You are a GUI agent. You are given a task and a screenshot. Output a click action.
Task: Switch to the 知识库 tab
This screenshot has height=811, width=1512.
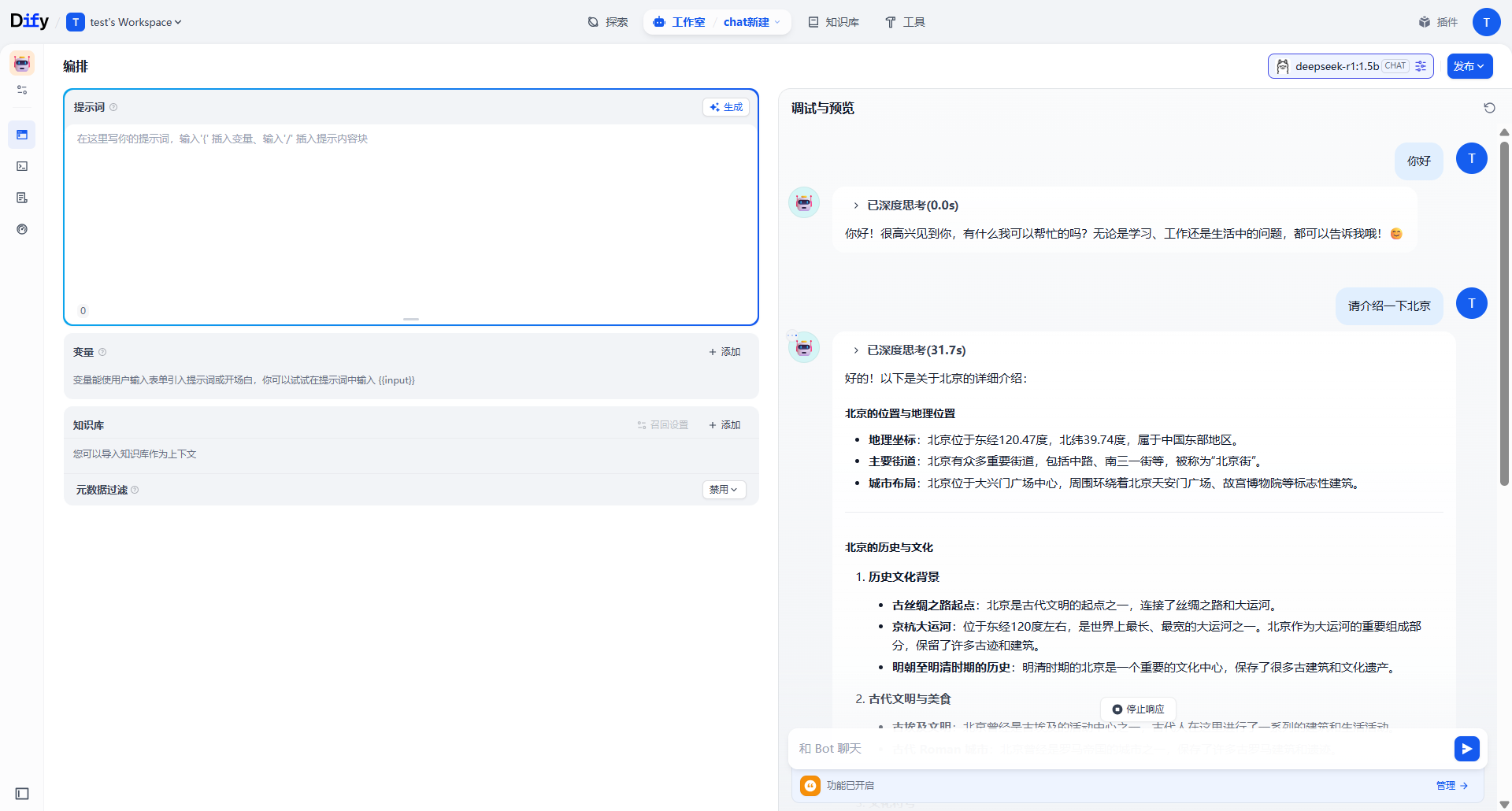click(x=833, y=22)
